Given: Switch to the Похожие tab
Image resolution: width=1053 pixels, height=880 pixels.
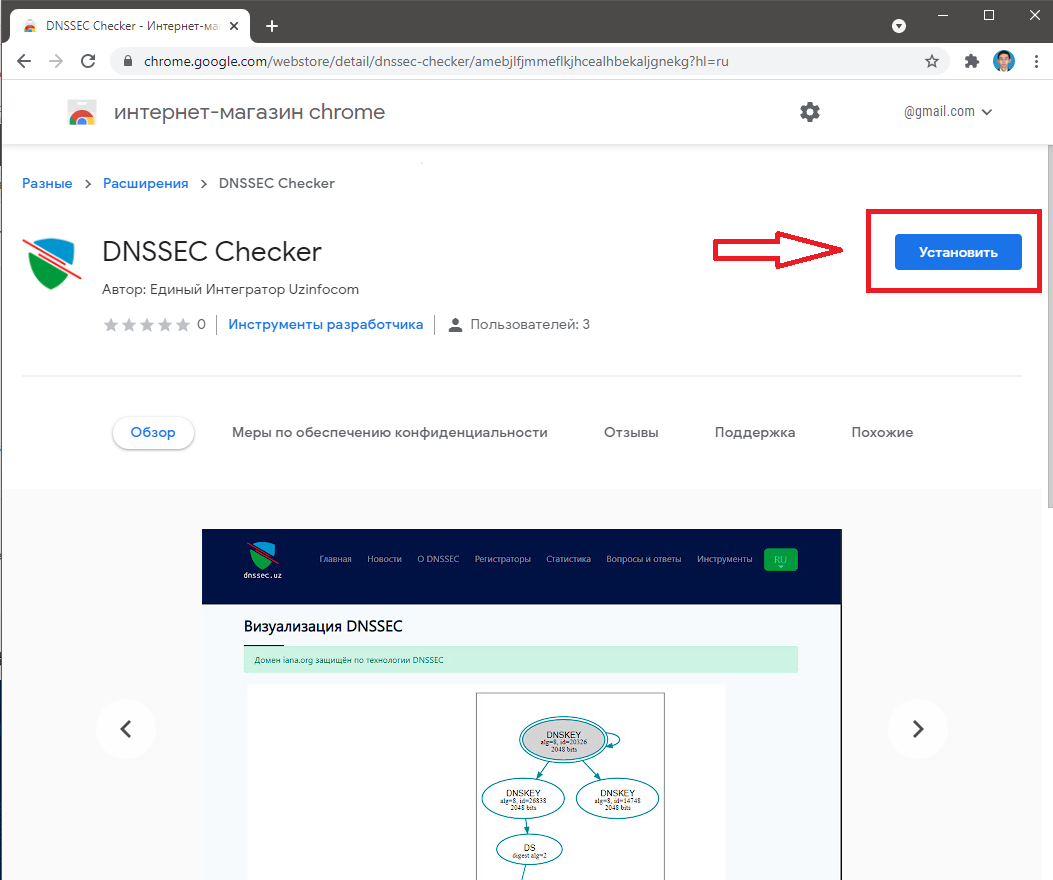Looking at the screenshot, I should point(882,433).
